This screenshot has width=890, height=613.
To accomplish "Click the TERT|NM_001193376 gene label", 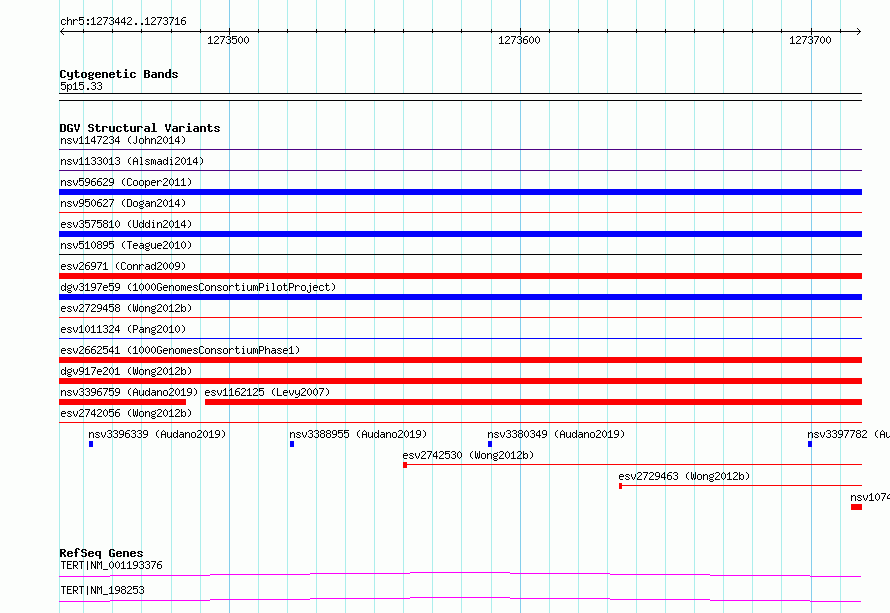I will (111, 565).
